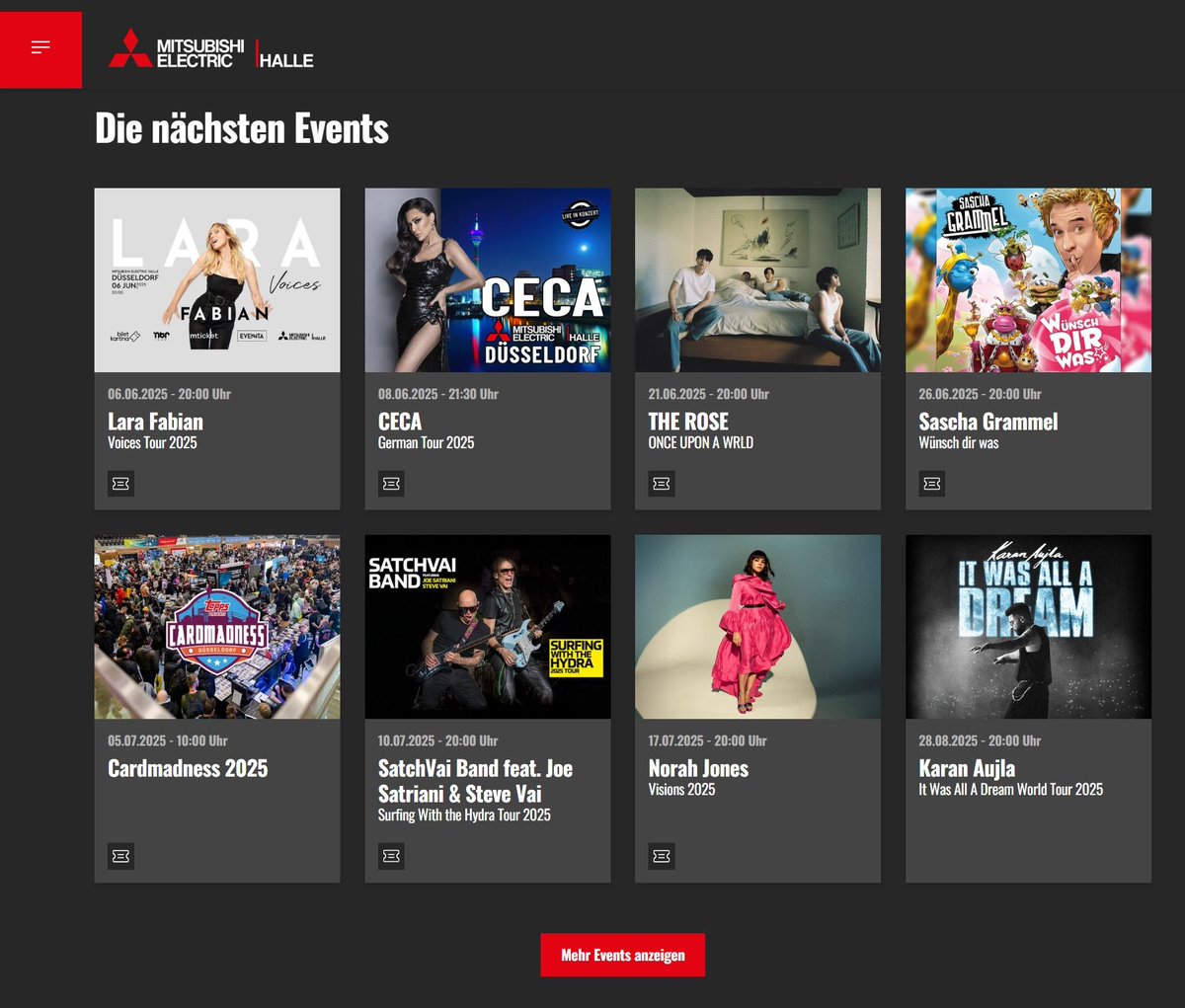Open the Sascha Grammel title link
This screenshot has width=1185, height=1008.
988,422
